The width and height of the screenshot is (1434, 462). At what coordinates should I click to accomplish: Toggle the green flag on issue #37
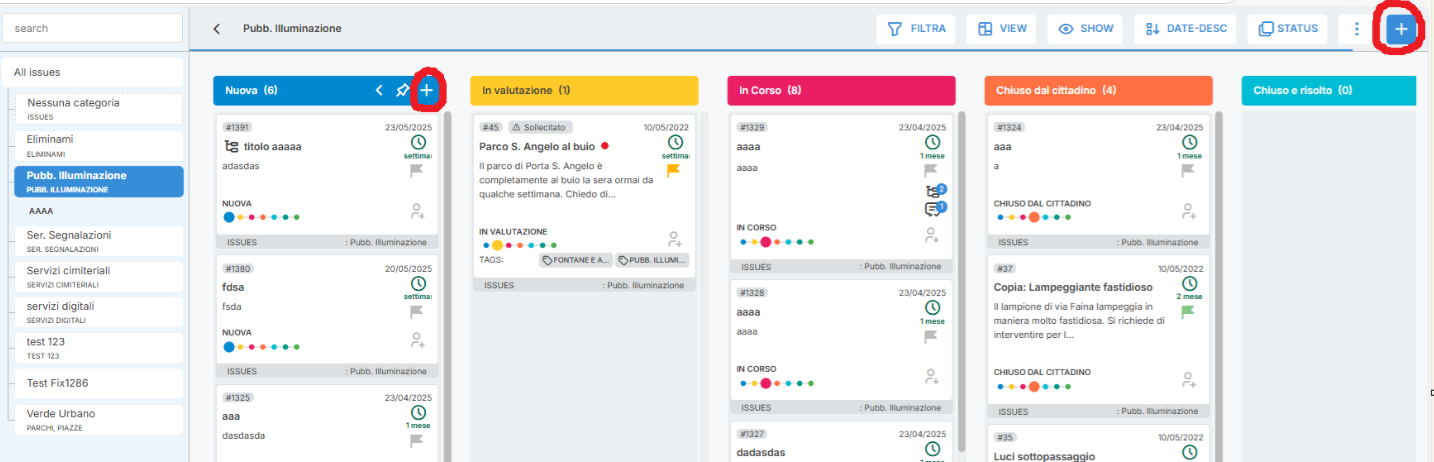1188,312
